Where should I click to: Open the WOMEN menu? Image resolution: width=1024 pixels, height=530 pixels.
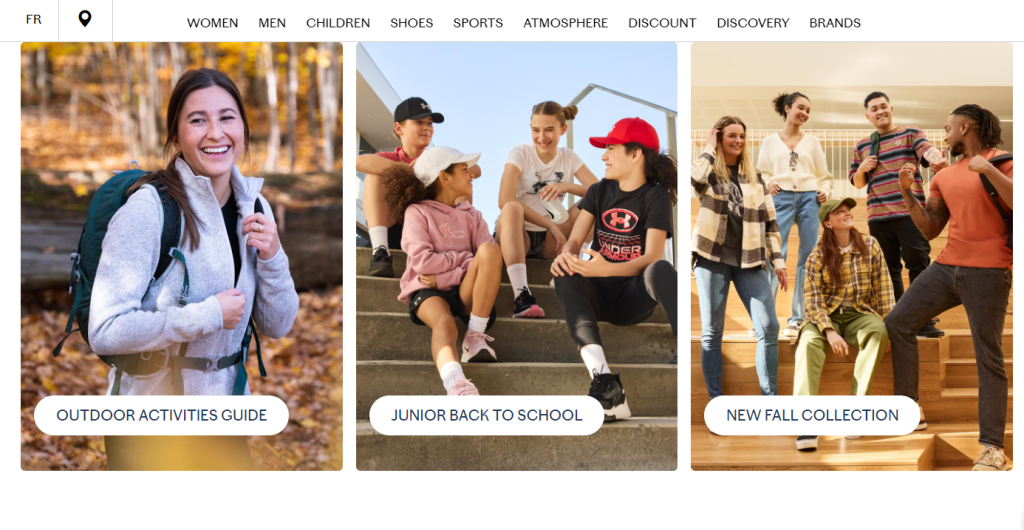click(x=212, y=23)
